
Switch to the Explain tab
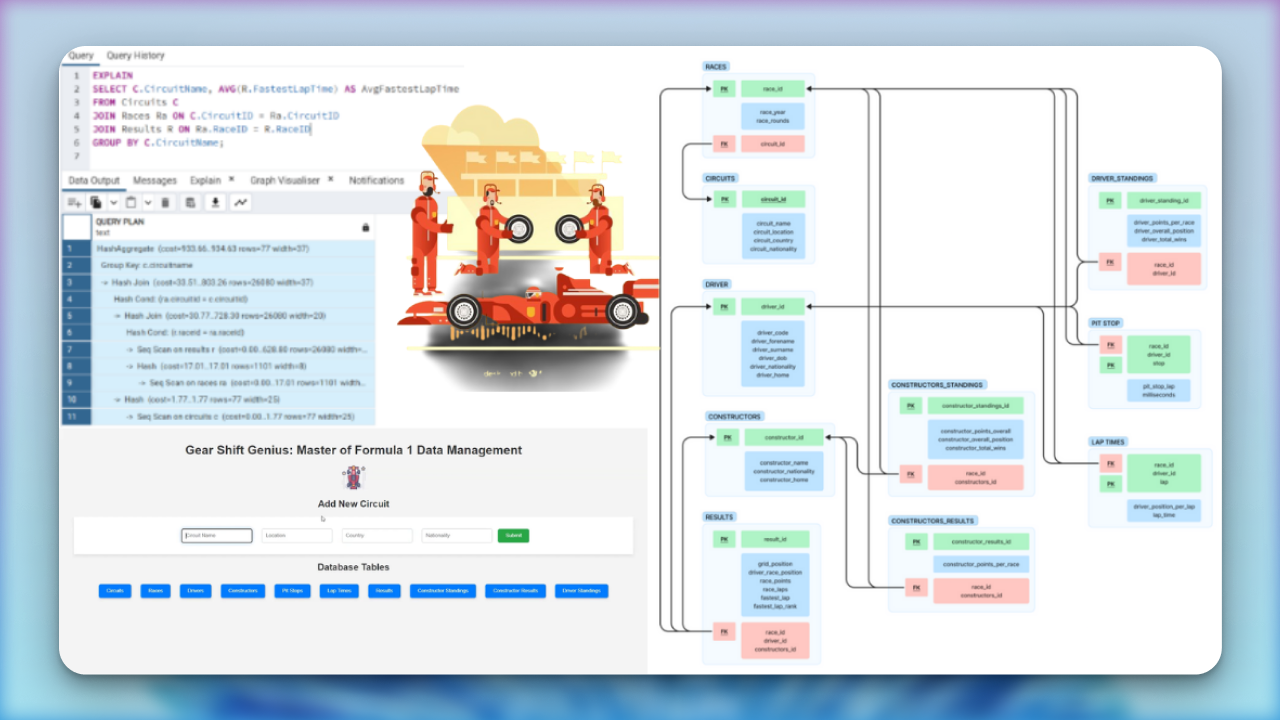[x=205, y=181]
